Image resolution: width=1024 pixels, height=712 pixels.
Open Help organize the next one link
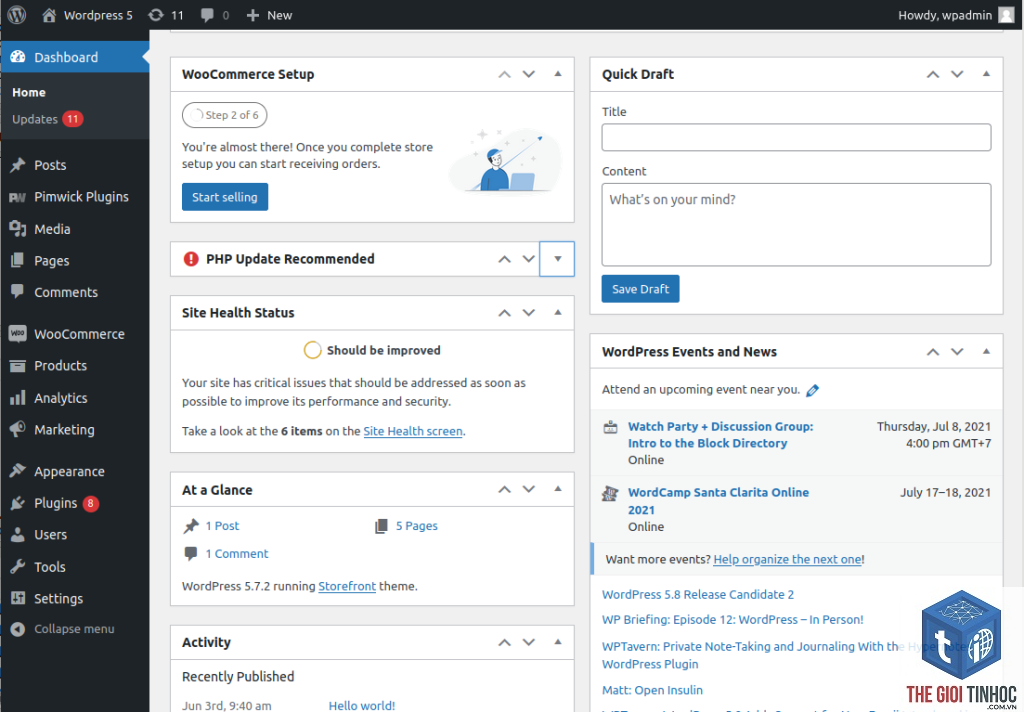click(788, 559)
